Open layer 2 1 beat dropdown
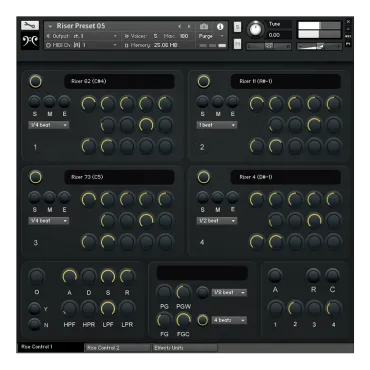370x370 pixels. 217,125
